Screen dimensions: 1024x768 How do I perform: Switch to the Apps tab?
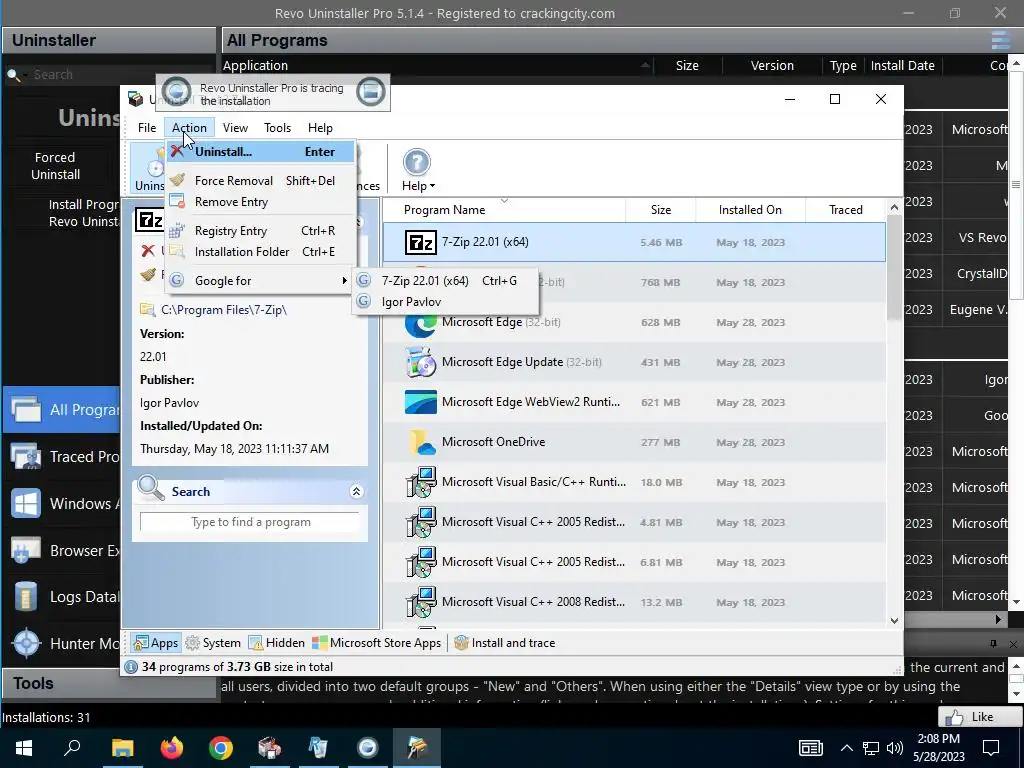point(155,643)
